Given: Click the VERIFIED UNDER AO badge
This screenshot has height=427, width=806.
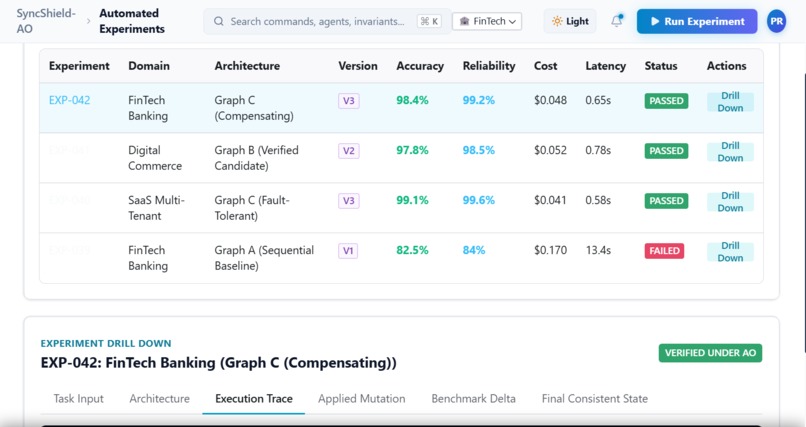Looking at the screenshot, I should 710,353.
